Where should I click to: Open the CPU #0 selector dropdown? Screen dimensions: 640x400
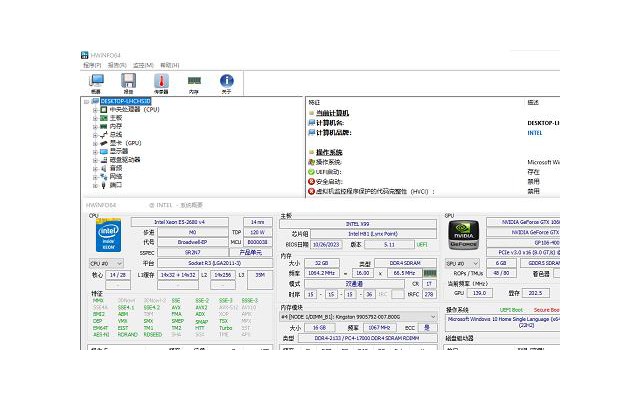click(106, 263)
